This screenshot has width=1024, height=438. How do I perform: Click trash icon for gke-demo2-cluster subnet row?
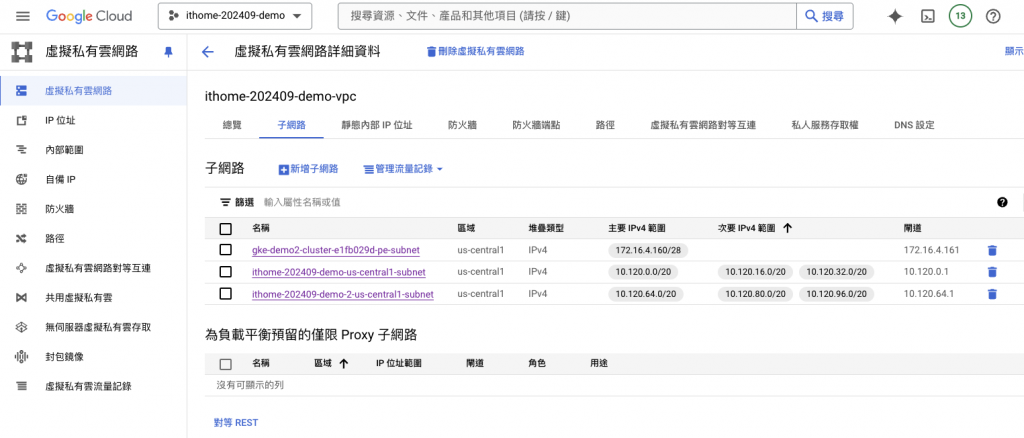click(x=992, y=250)
